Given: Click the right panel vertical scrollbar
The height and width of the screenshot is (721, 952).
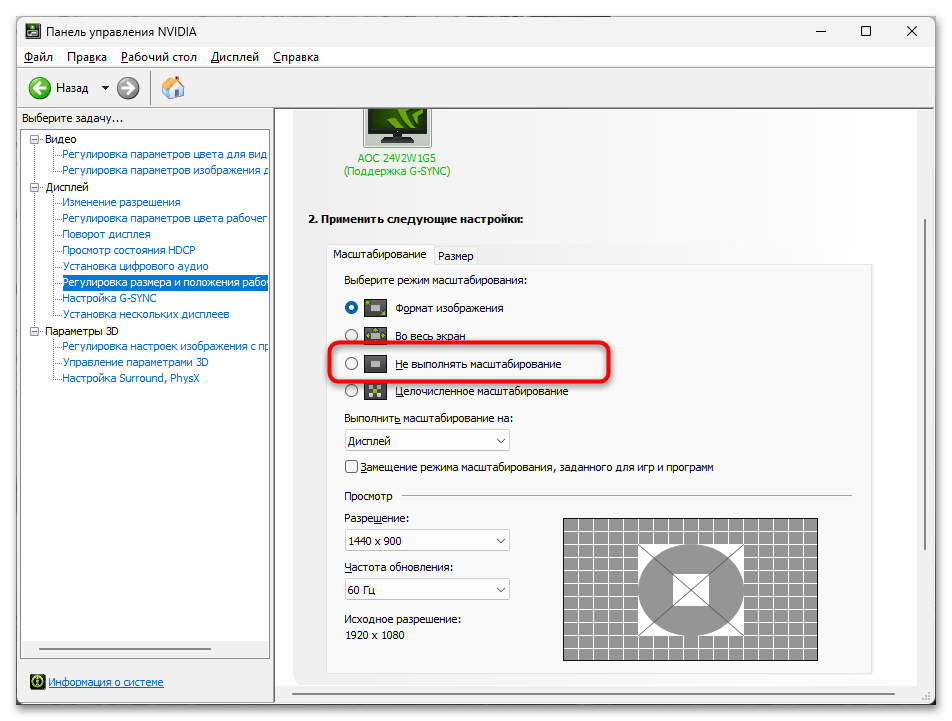Looking at the screenshot, I should point(925,384).
